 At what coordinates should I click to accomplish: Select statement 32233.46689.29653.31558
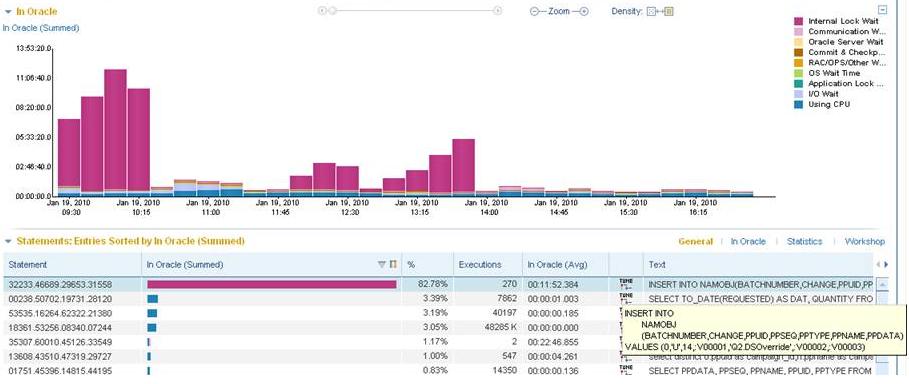60,285
